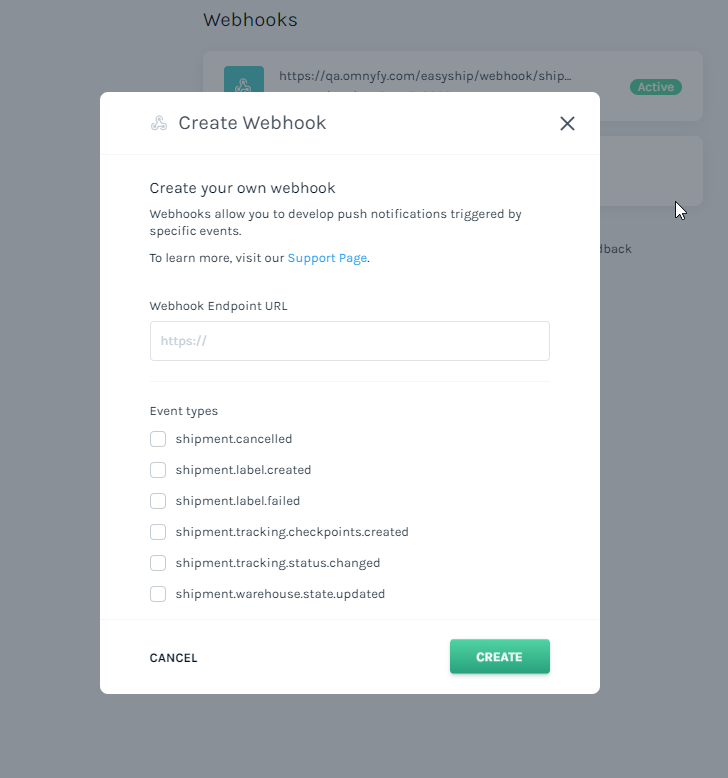728x778 pixels.
Task: Click the Create Webhook dialog title text
Action: [x=252, y=123]
